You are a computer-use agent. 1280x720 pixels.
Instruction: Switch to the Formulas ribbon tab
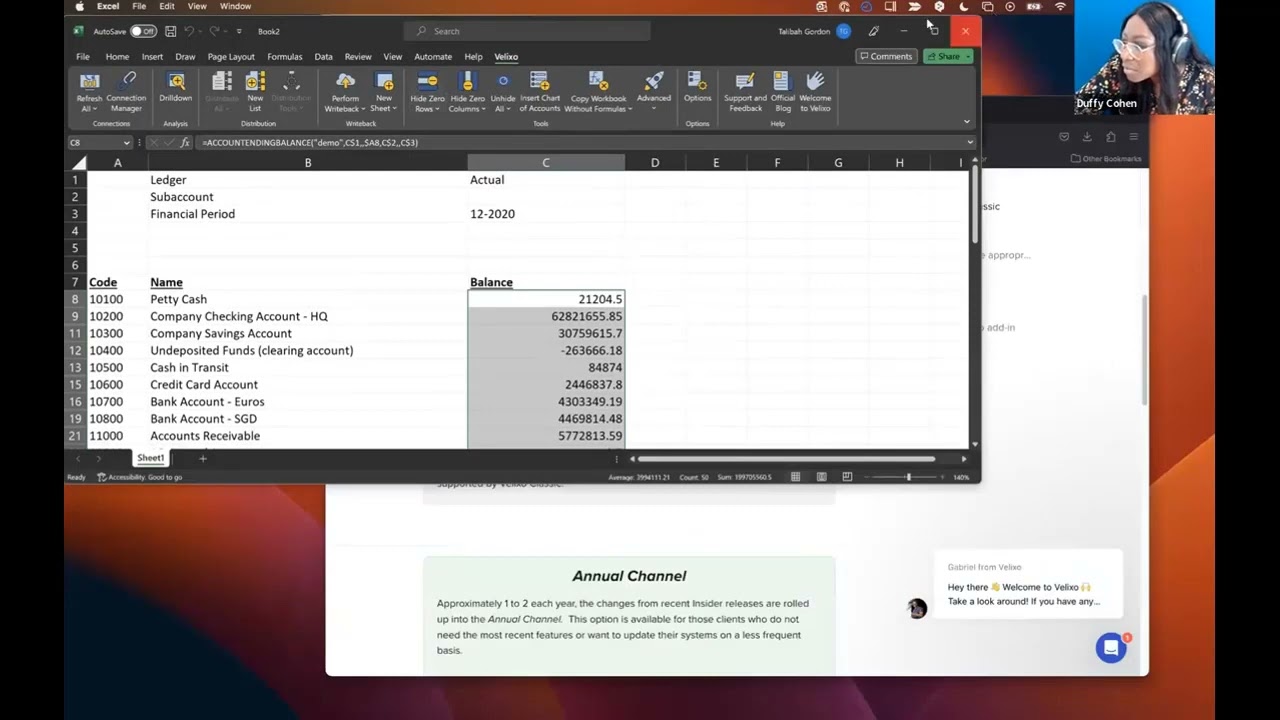[284, 57]
